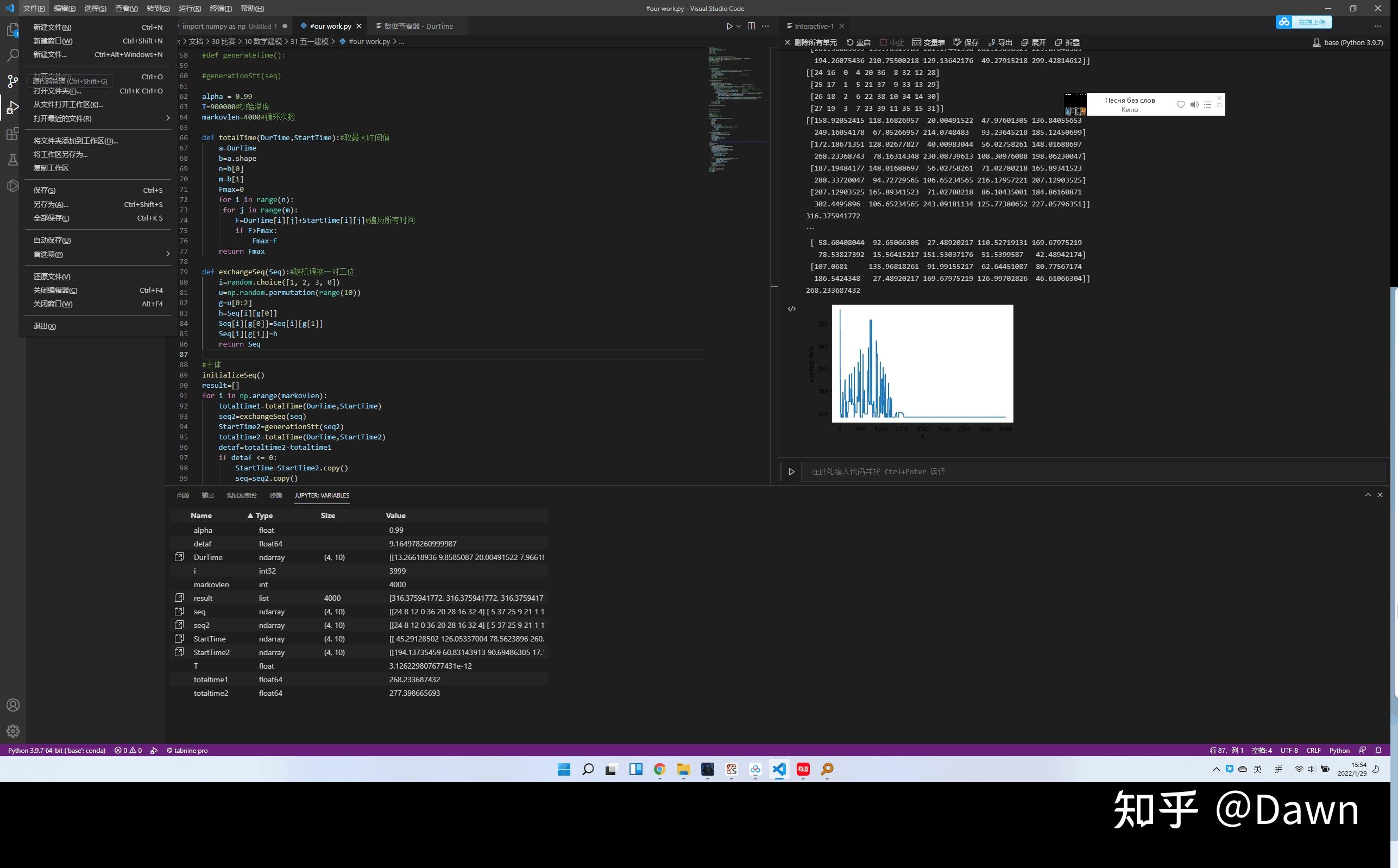Viewport: 1398px width, 868px height.
Task: Open DurTime variable in data viewer
Action: tap(179, 557)
